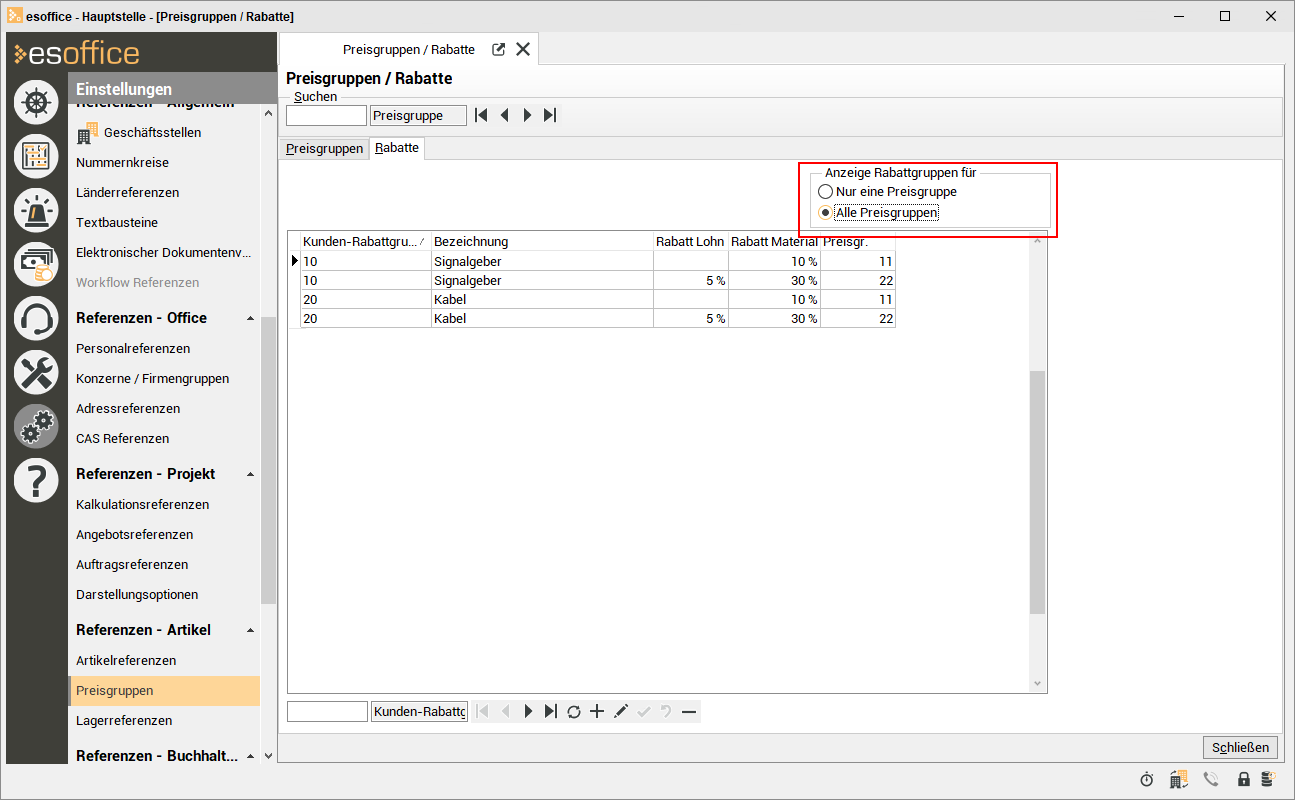Open Angebotsreferenzen entry

134,534
